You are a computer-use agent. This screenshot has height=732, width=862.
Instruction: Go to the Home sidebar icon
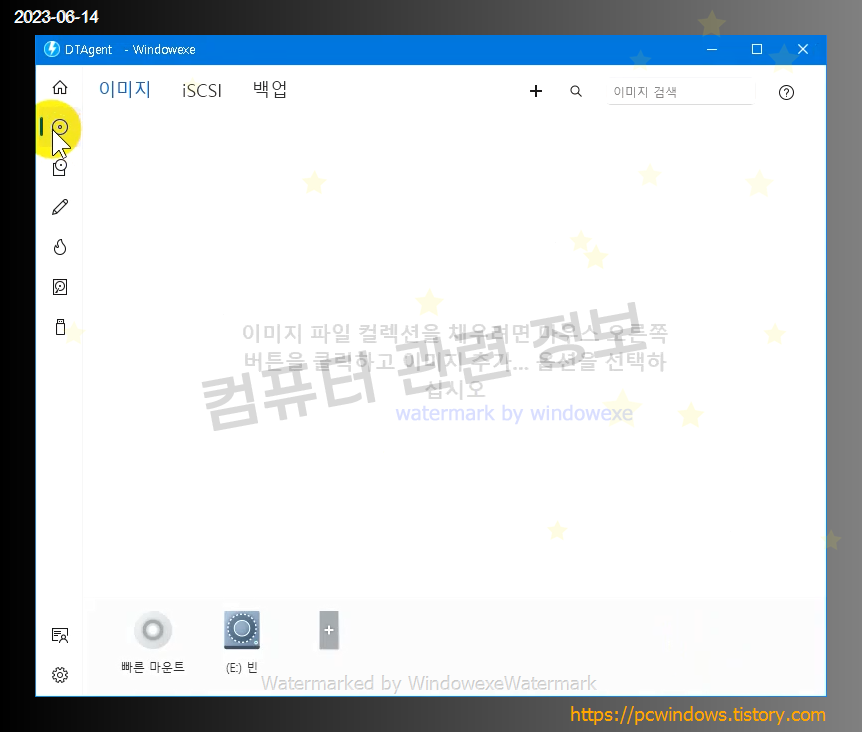click(60, 87)
